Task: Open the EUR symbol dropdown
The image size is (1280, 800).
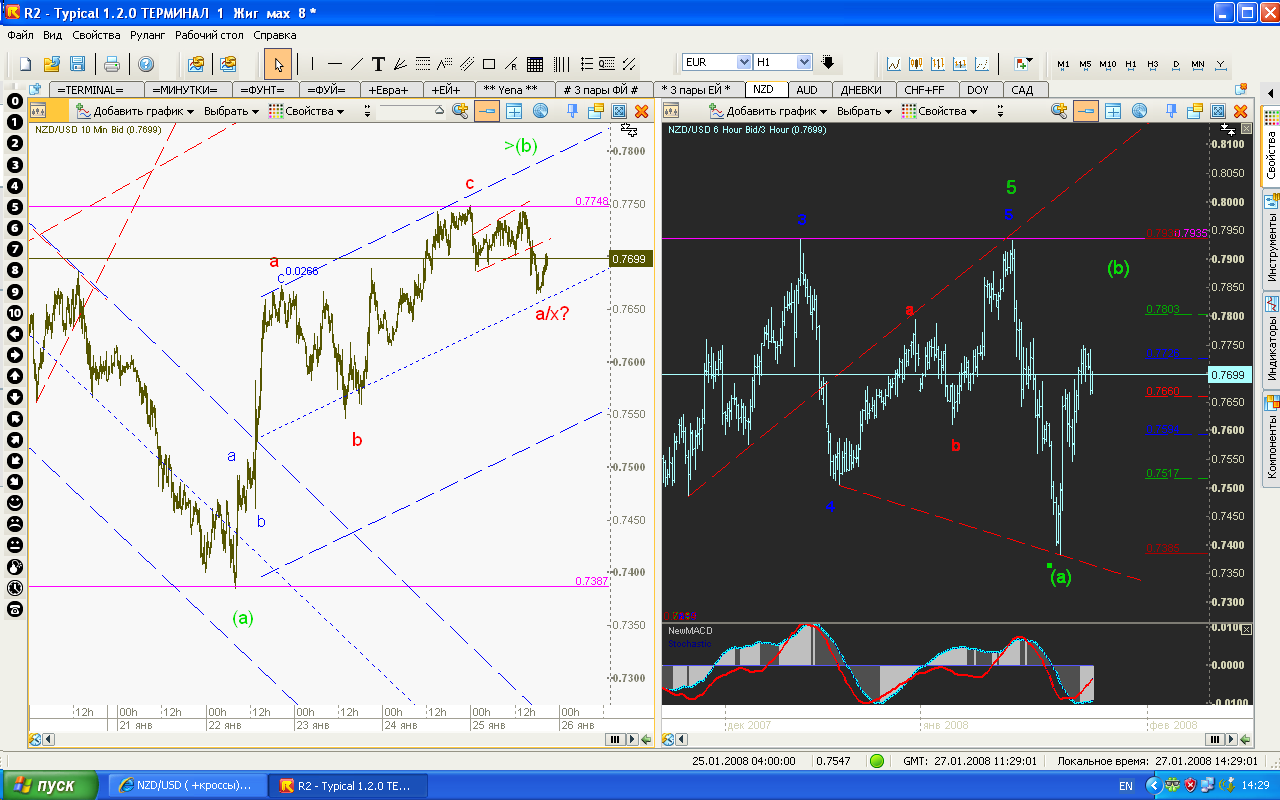Action: 743,62
